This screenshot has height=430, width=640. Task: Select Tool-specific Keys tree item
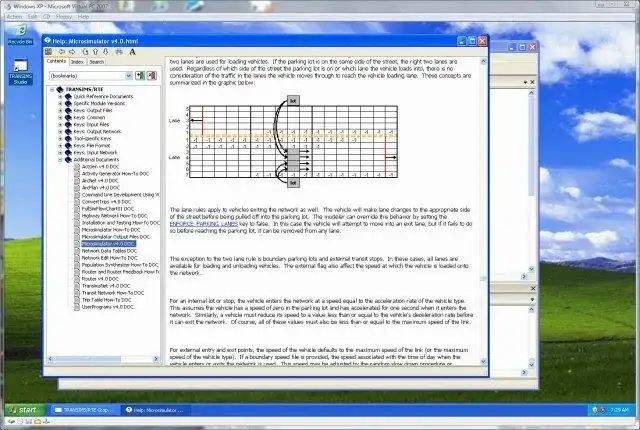(x=92, y=138)
